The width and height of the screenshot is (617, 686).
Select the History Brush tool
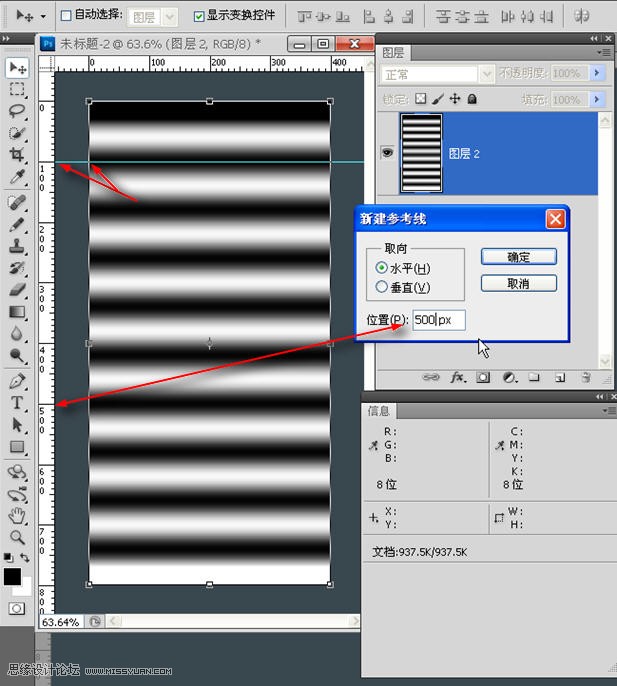pos(18,268)
